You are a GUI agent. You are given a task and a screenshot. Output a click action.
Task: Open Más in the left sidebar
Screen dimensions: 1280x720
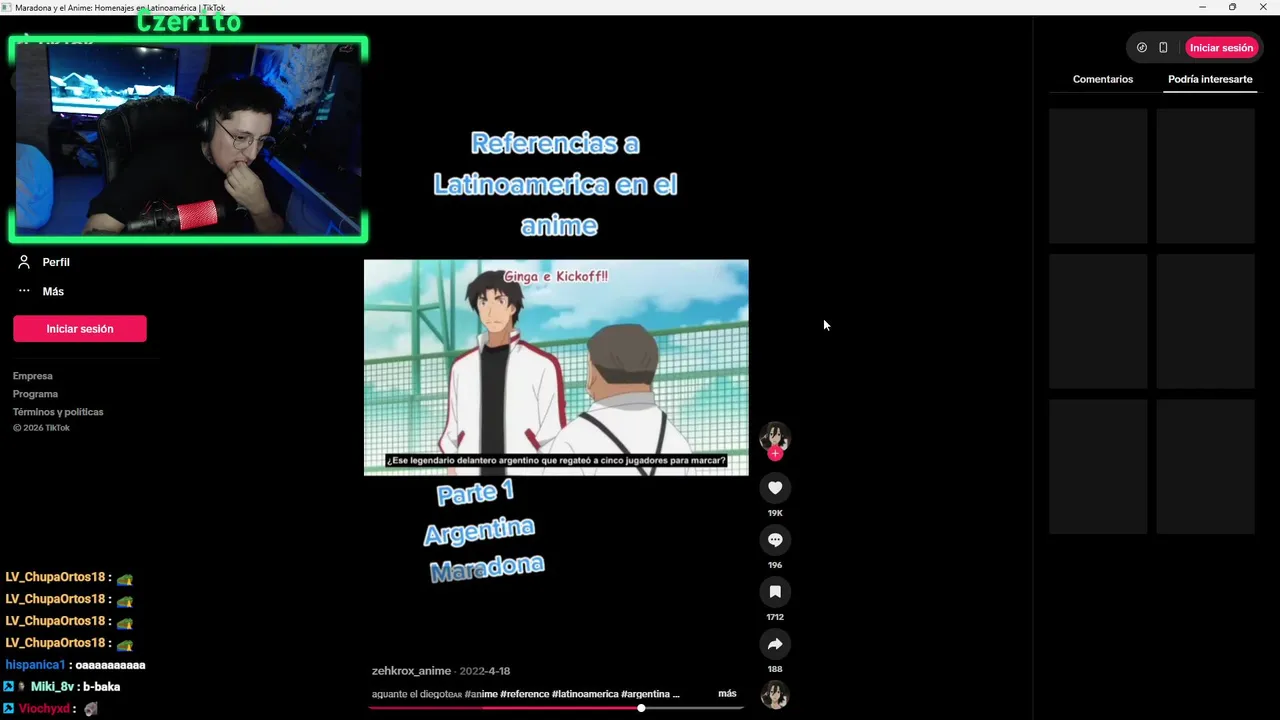point(53,291)
